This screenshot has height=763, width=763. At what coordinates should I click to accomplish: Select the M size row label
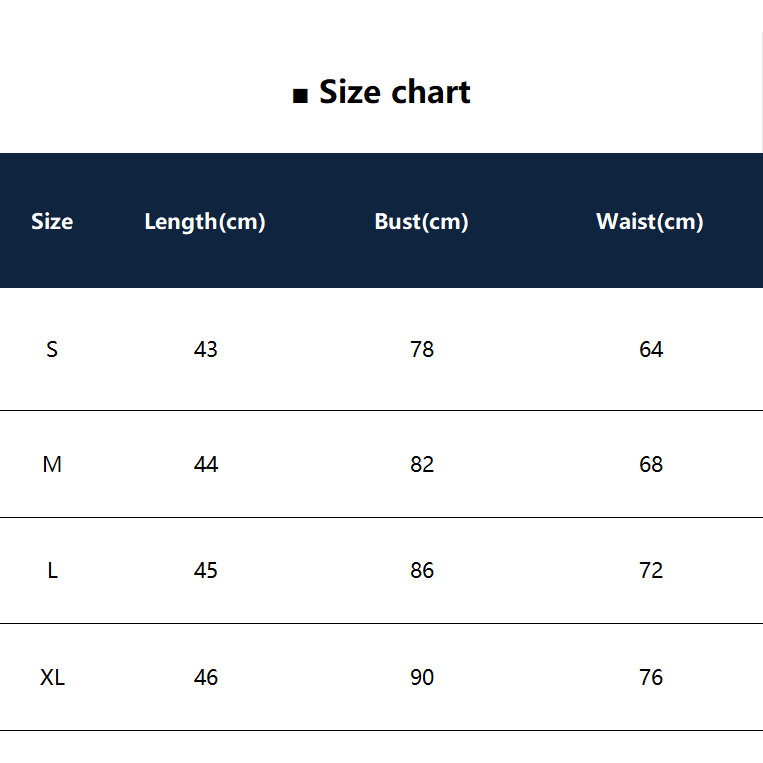pyautogui.click(x=52, y=464)
